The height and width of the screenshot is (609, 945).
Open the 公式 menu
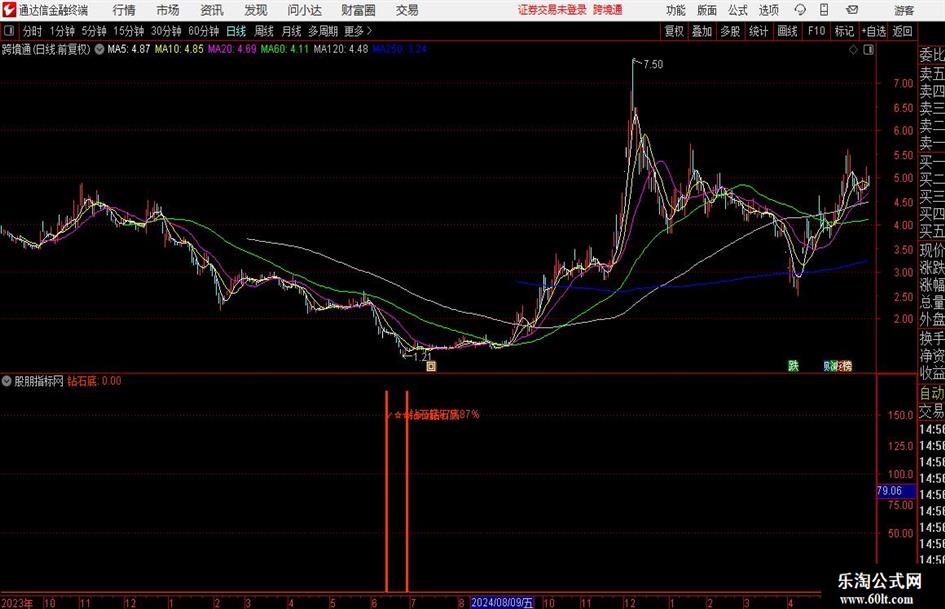(x=738, y=10)
